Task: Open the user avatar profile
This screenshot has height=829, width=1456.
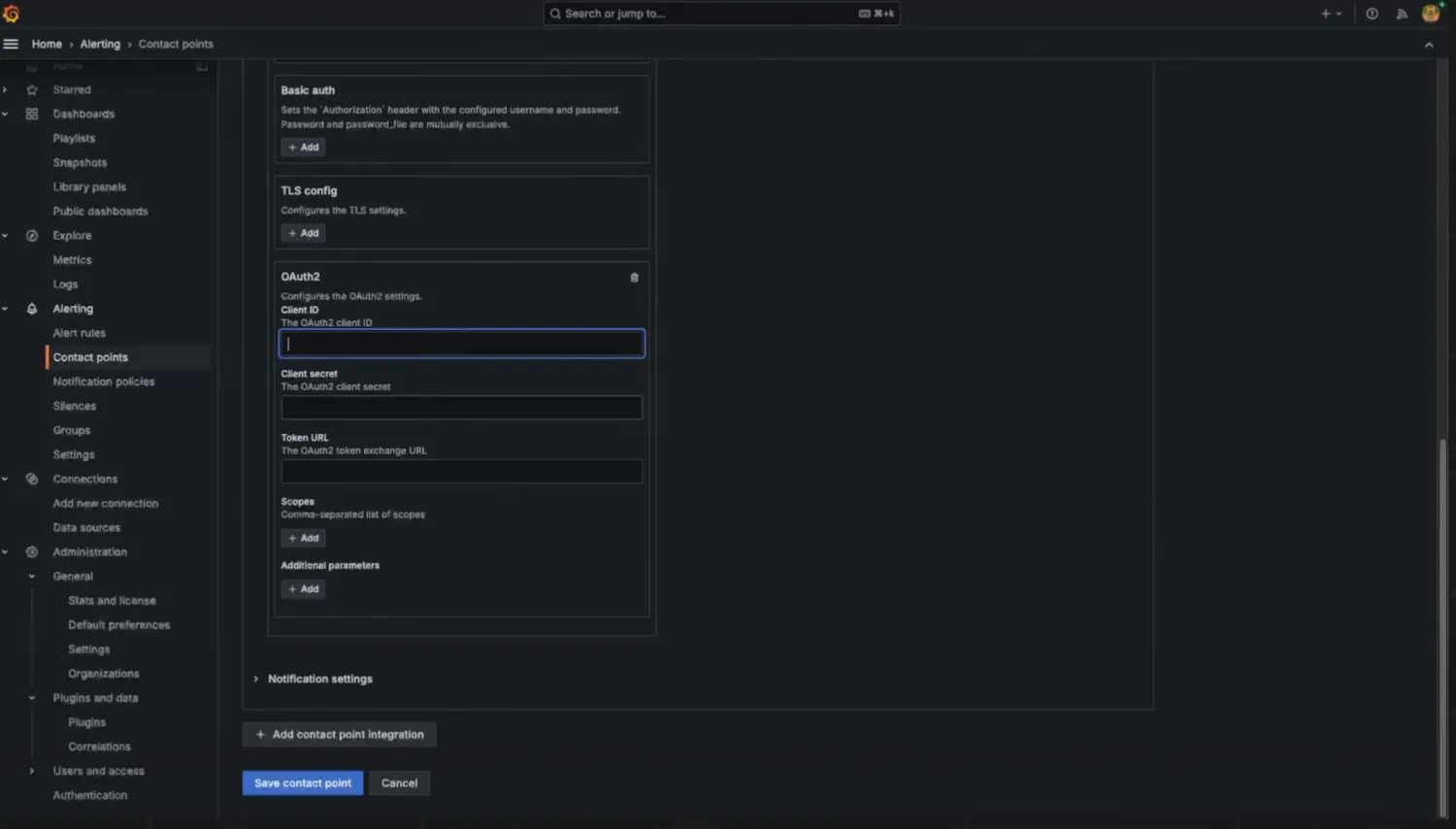Action: [1431, 13]
